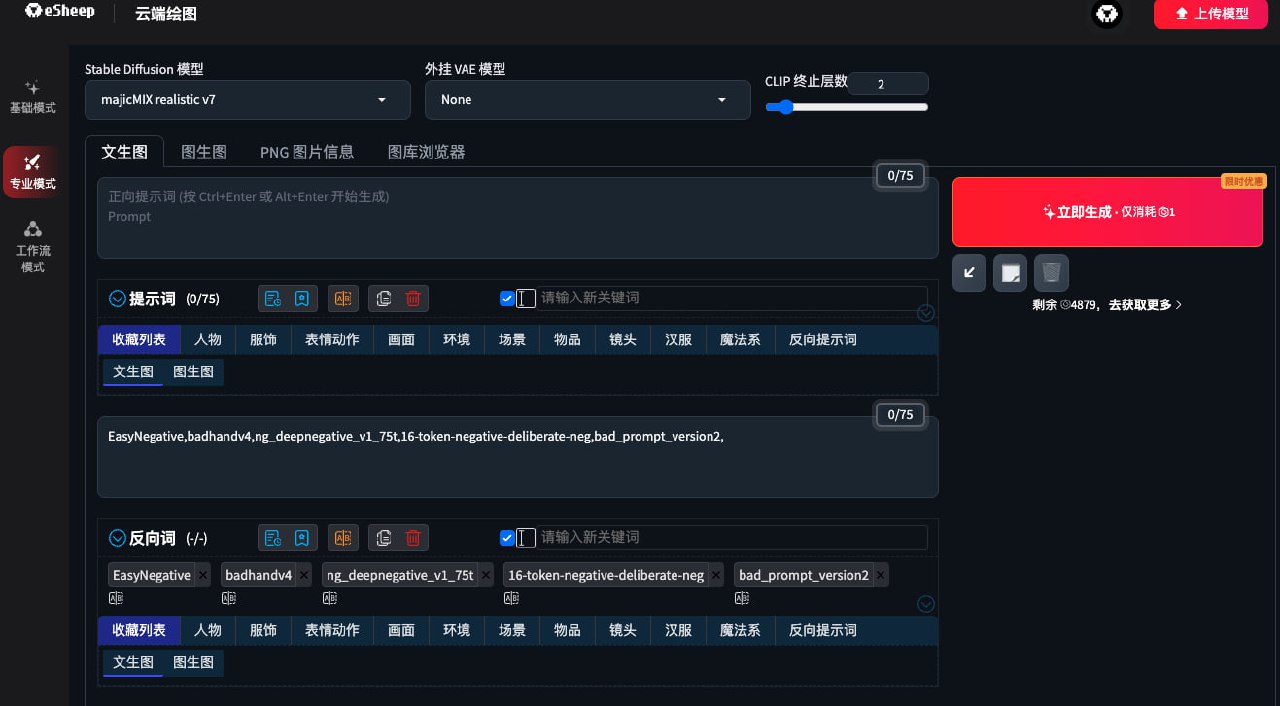Open the 外挂 VAE 模型 dropdown

(587, 100)
